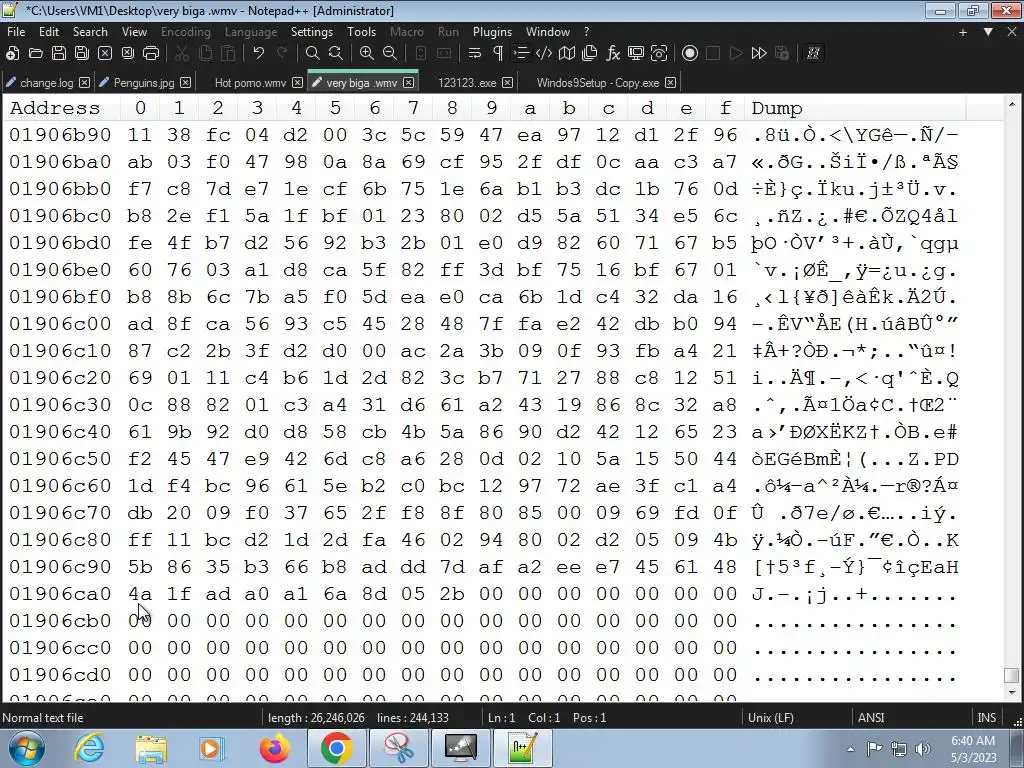Open the Edit menu
The width and height of the screenshot is (1024, 768).
49,31
